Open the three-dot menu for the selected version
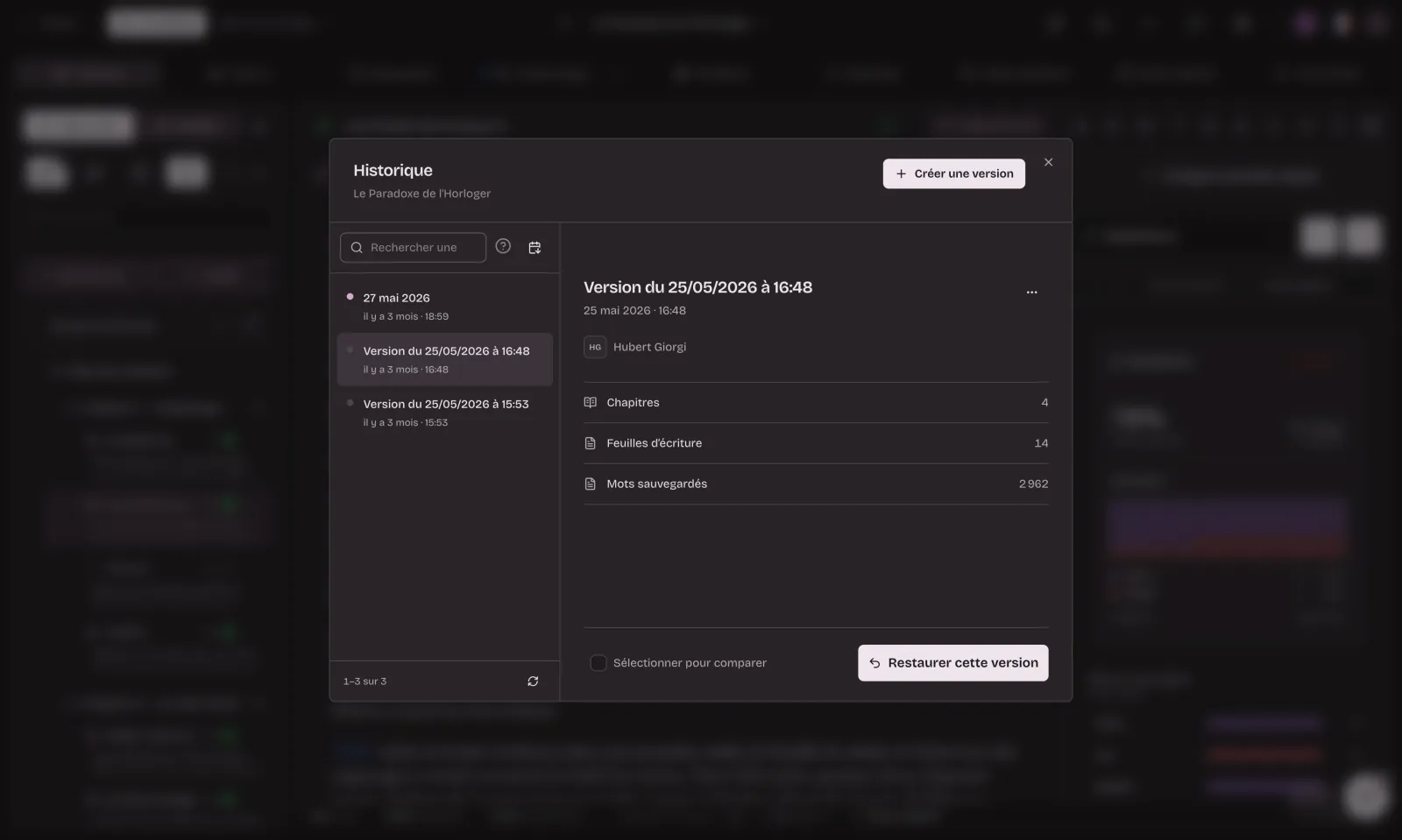The width and height of the screenshot is (1402, 840). click(1031, 292)
